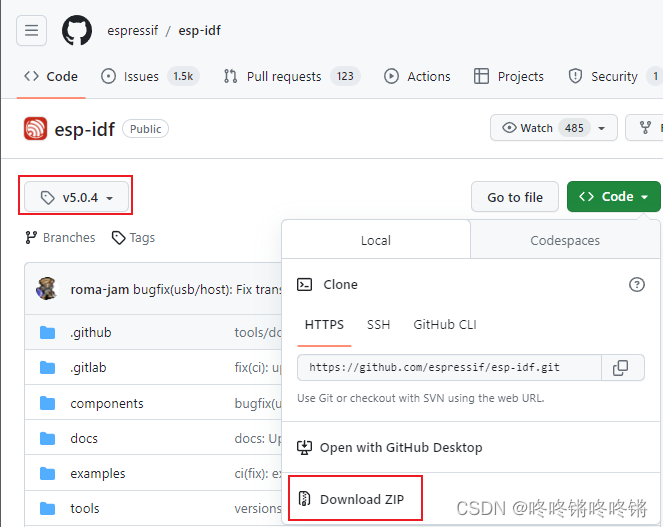Click the Go to file button
Screen dimensions: 663x527
tap(515, 197)
